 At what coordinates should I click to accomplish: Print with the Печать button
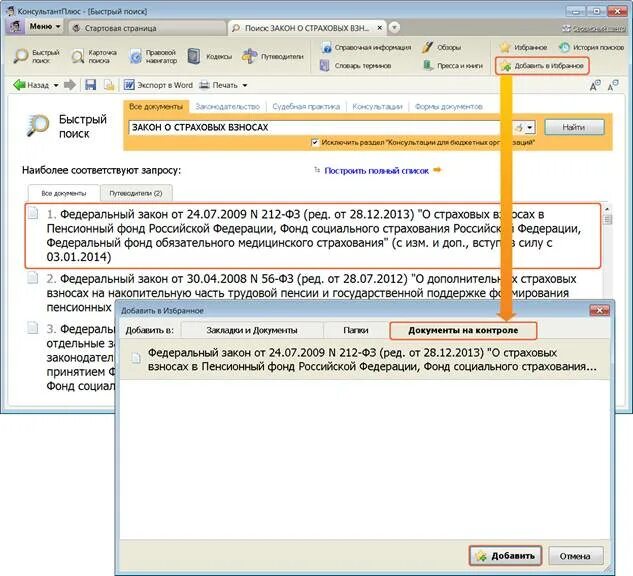pyautogui.click(x=218, y=85)
